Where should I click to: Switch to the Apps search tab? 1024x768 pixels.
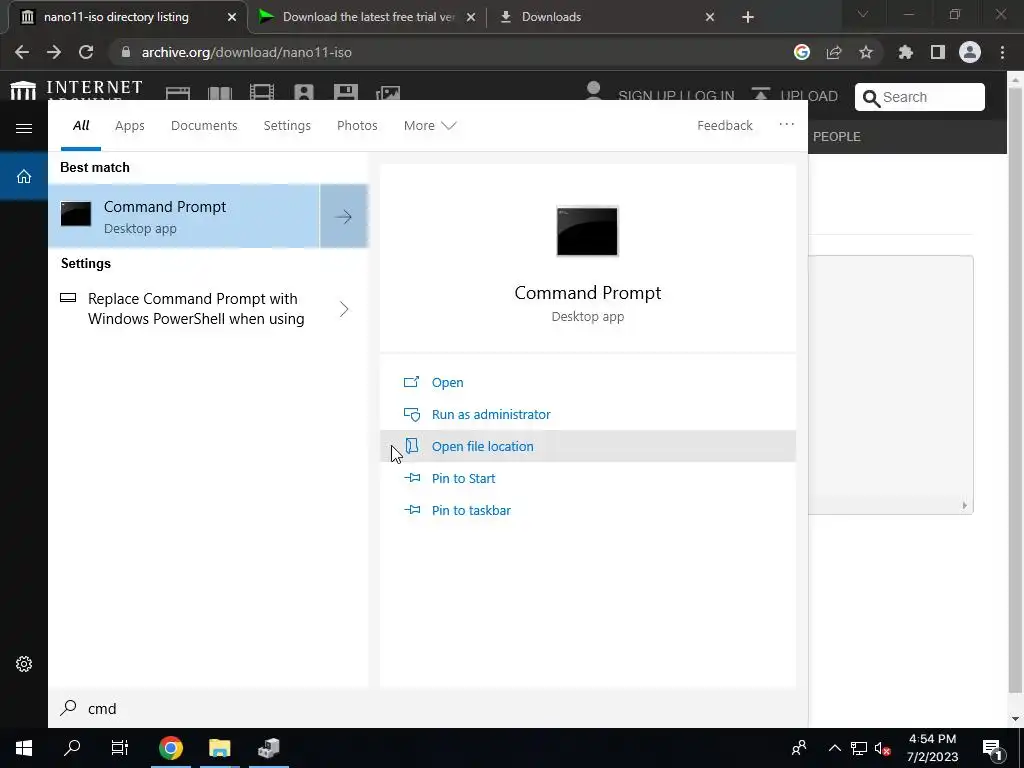click(x=129, y=125)
